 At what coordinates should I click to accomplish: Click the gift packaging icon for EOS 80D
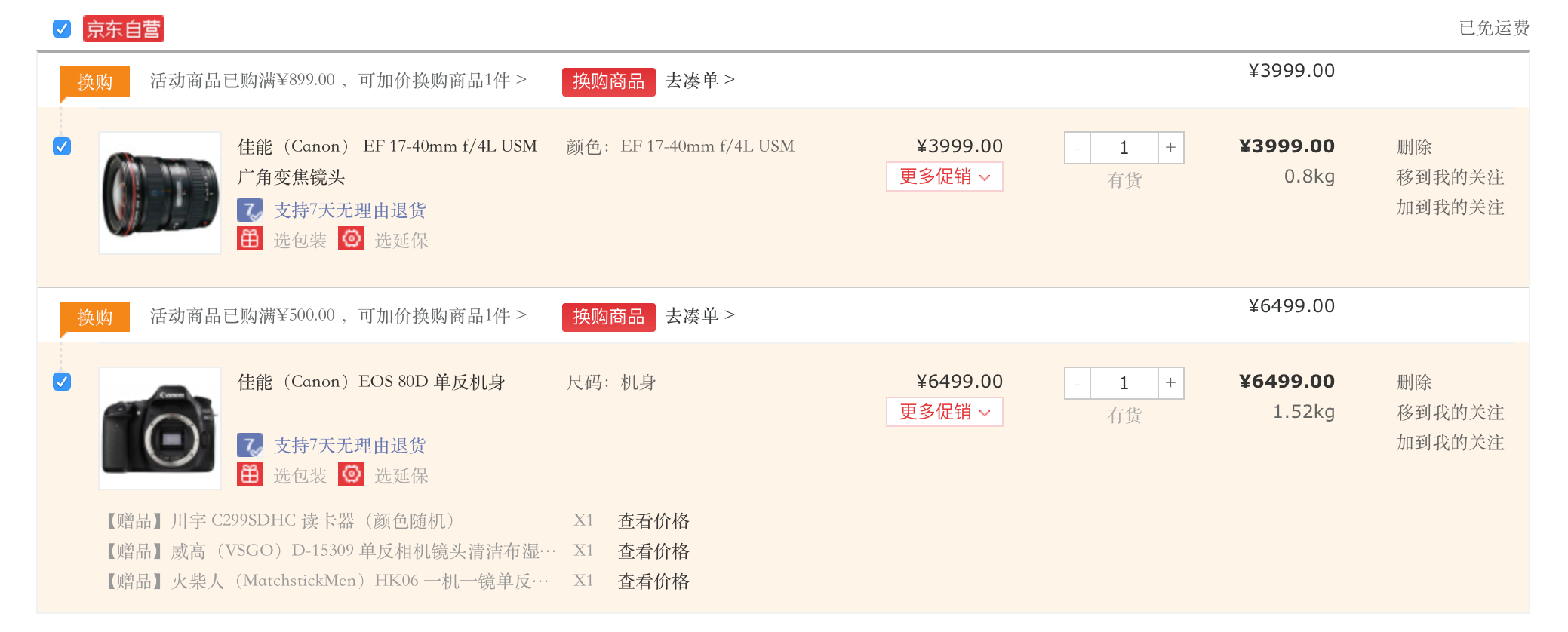point(250,474)
